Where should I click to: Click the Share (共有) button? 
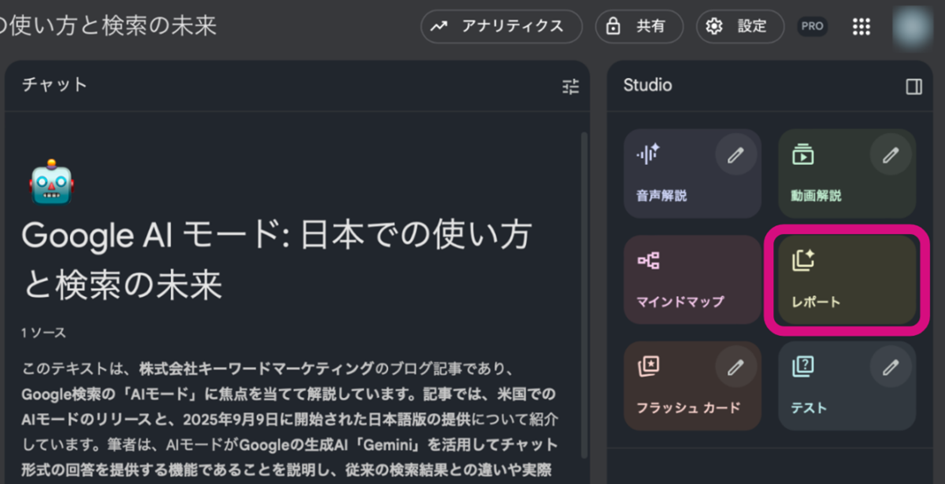point(639,27)
